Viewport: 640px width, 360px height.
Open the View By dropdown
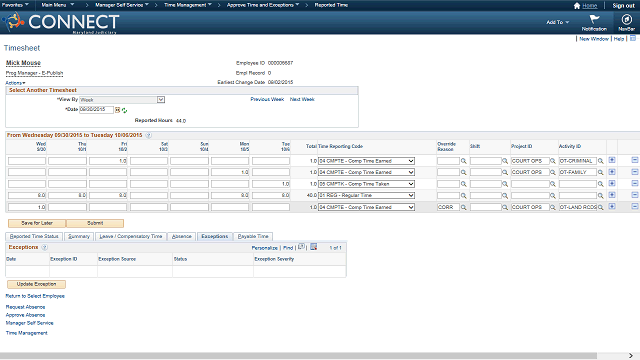[x=122, y=100]
